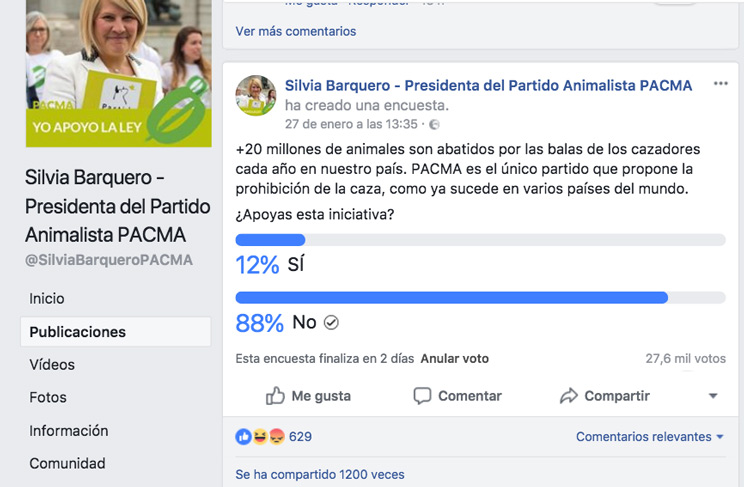Click the checkmark next to No
744x487 pixels.
coord(332,322)
